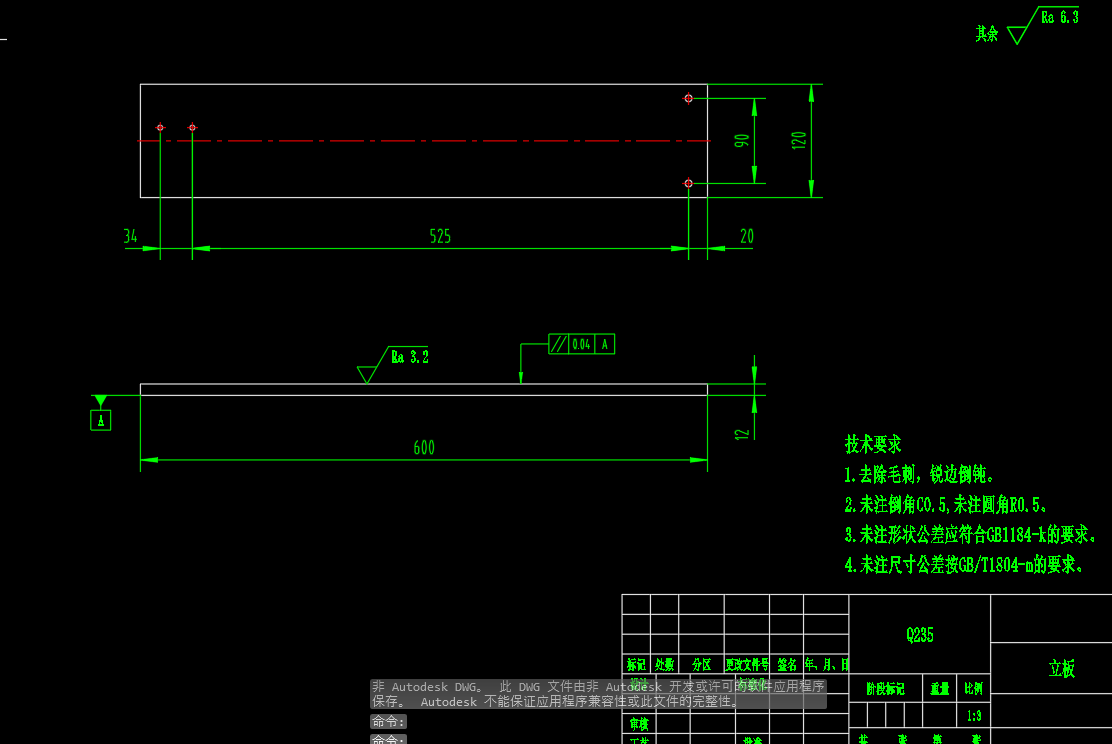
Task: Select the 年、月、日 column header
Action: click(x=826, y=665)
